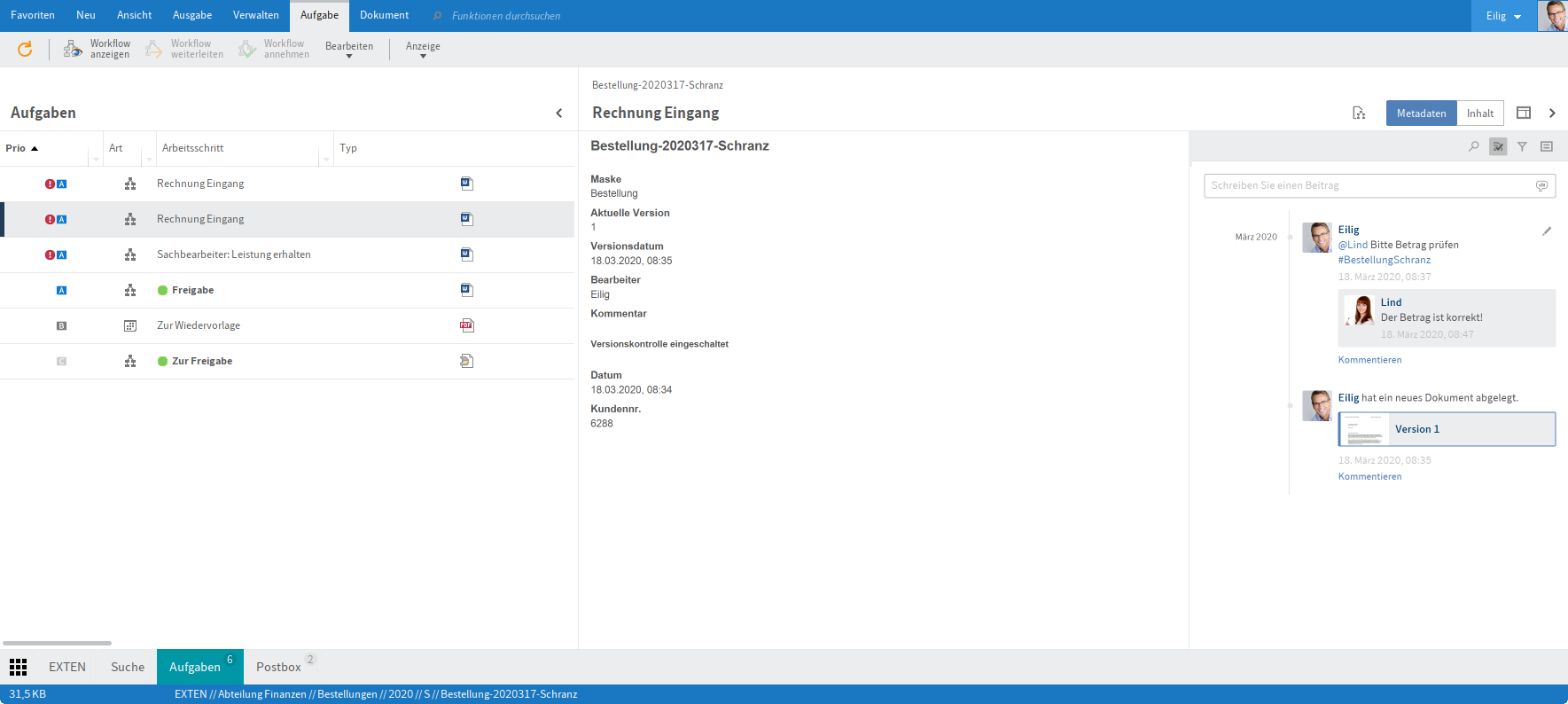Click the poll icon in the post field

[x=1541, y=185]
